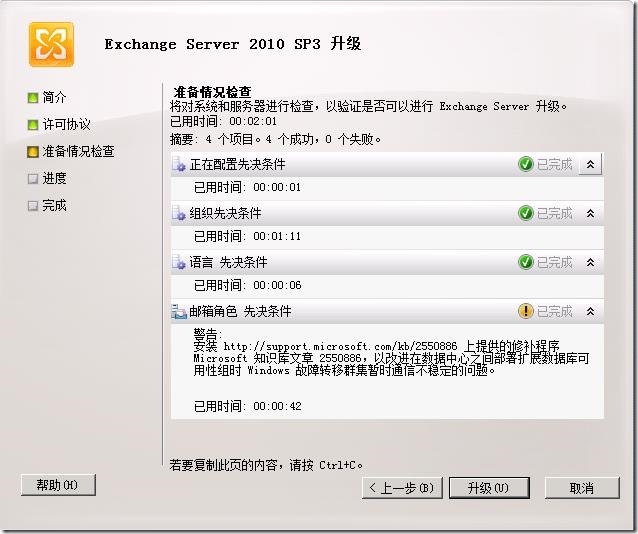The height and width of the screenshot is (534, 638).
Task: Click the green checkmark for 语言 先决条件
Action: coord(526,263)
